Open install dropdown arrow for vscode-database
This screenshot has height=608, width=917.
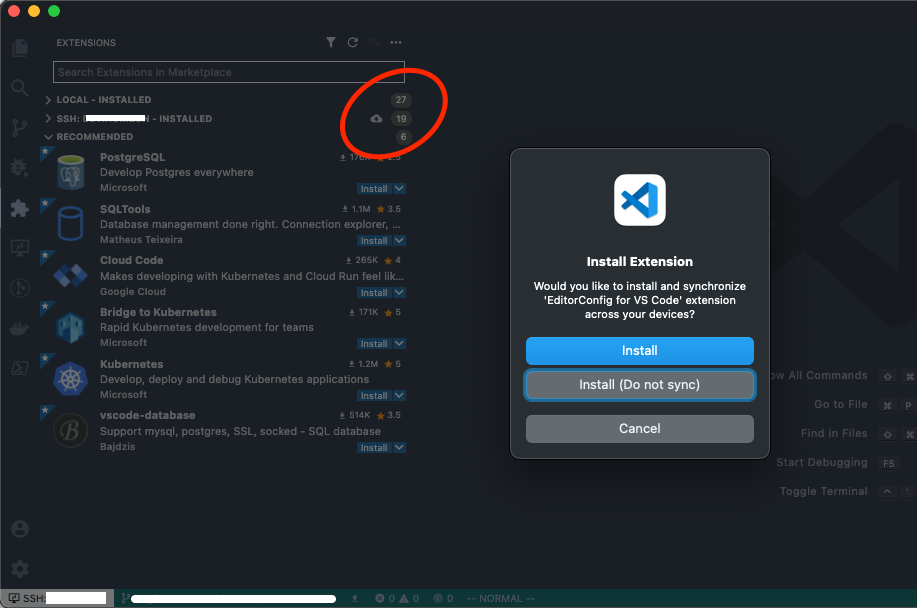[399, 447]
